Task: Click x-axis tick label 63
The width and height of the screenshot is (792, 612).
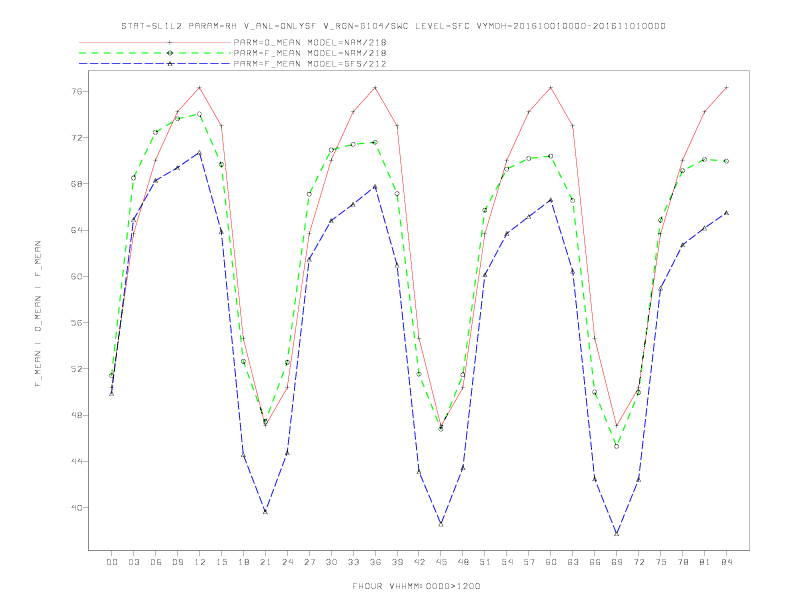Action: coord(573,562)
